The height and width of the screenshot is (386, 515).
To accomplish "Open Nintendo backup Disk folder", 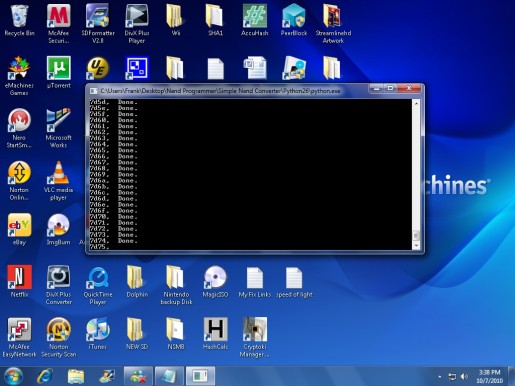I will (176, 285).
